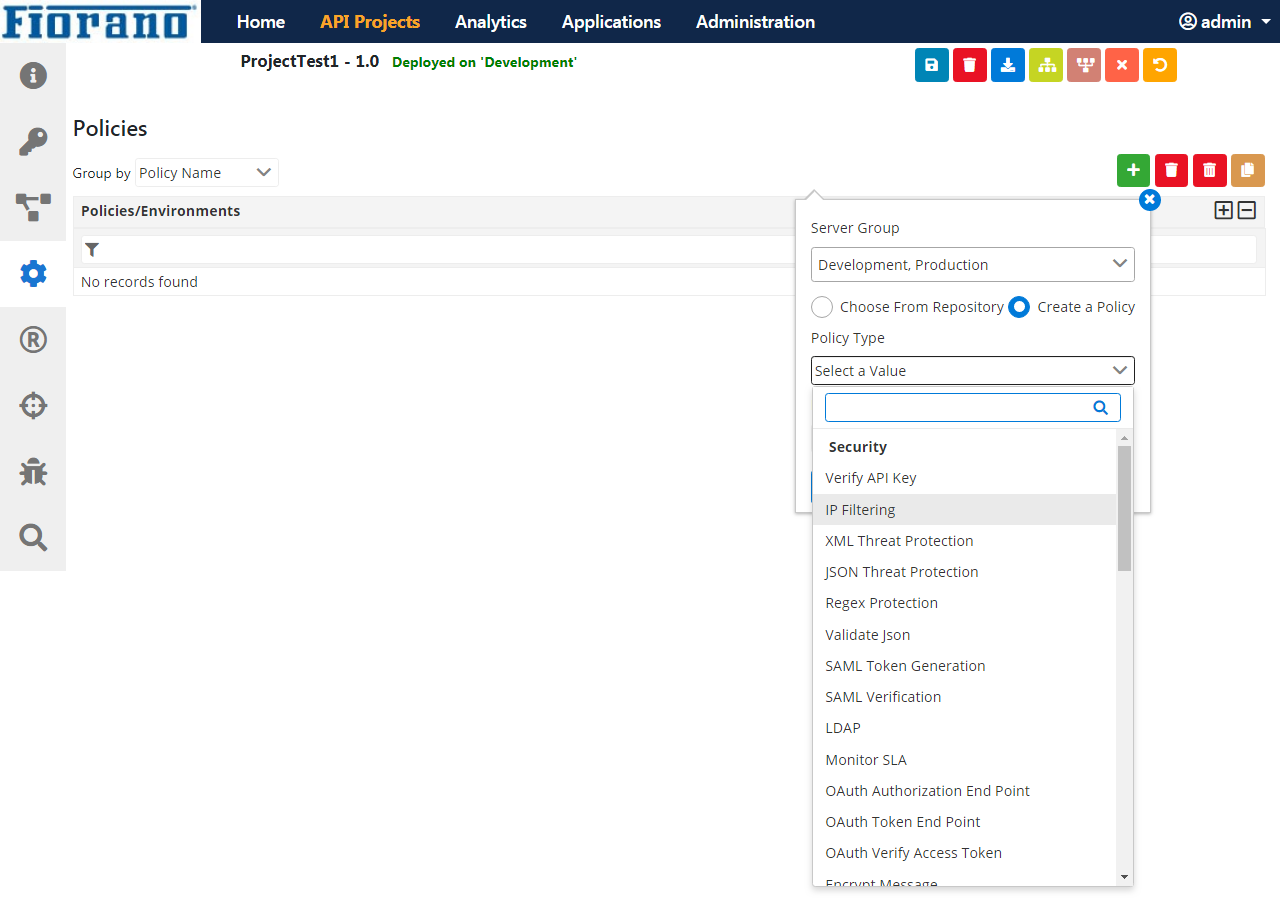Screen dimensions: 1280x913
Task: Open the registered ® icon section
Action: pyautogui.click(x=33, y=340)
